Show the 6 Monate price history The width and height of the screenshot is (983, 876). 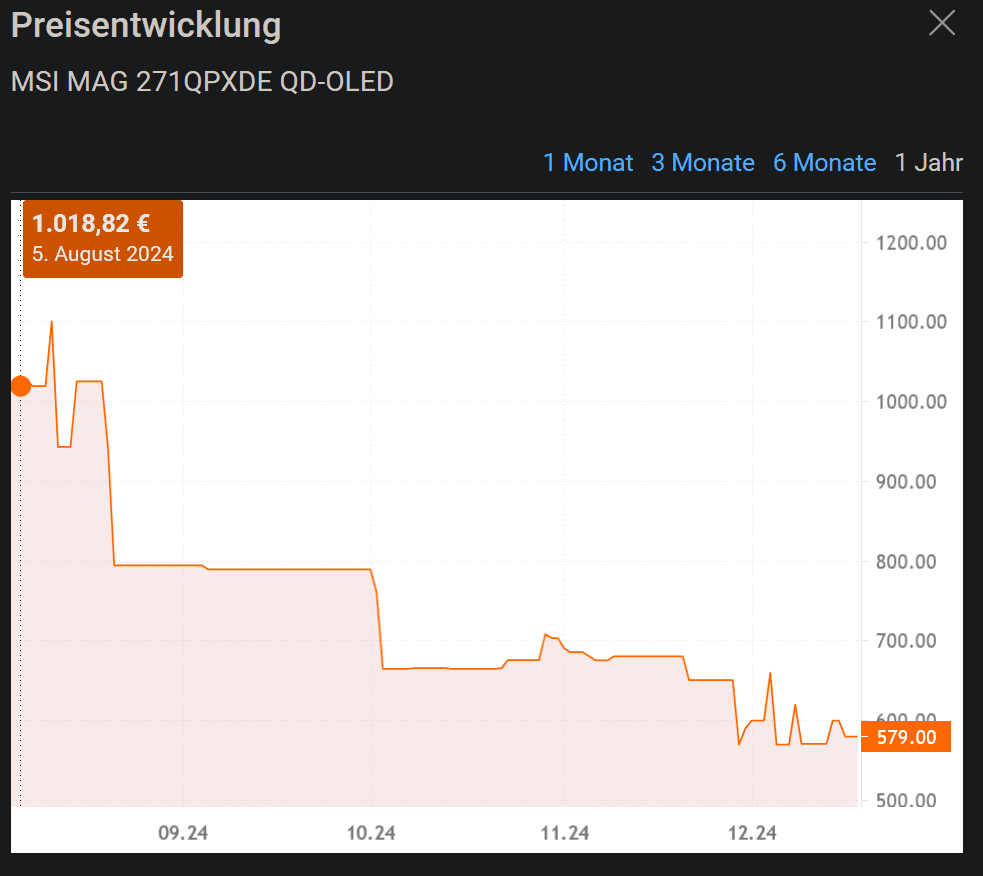pos(824,163)
